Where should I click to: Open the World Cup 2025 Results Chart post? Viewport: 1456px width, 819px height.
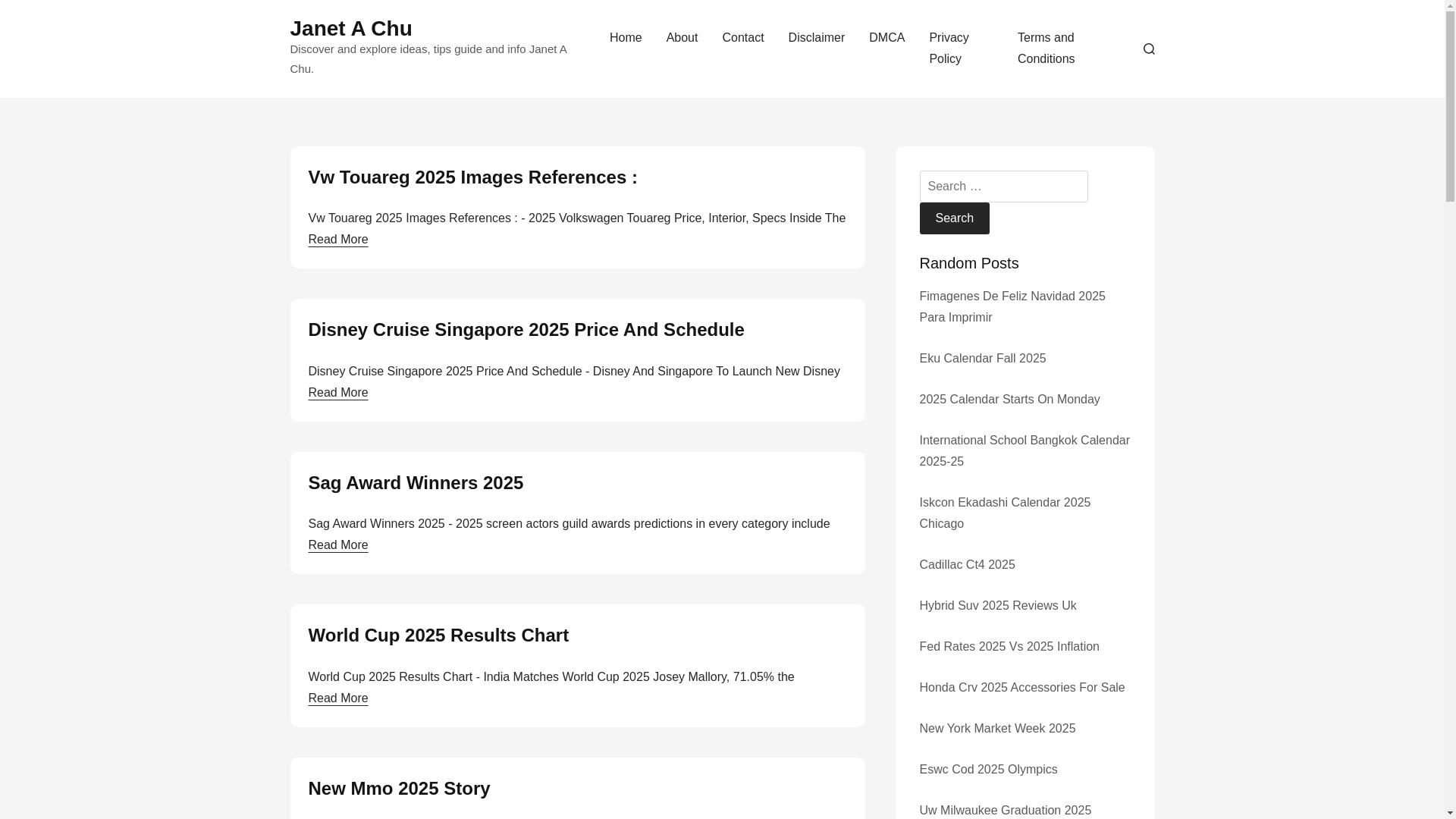click(x=438, y=635)
